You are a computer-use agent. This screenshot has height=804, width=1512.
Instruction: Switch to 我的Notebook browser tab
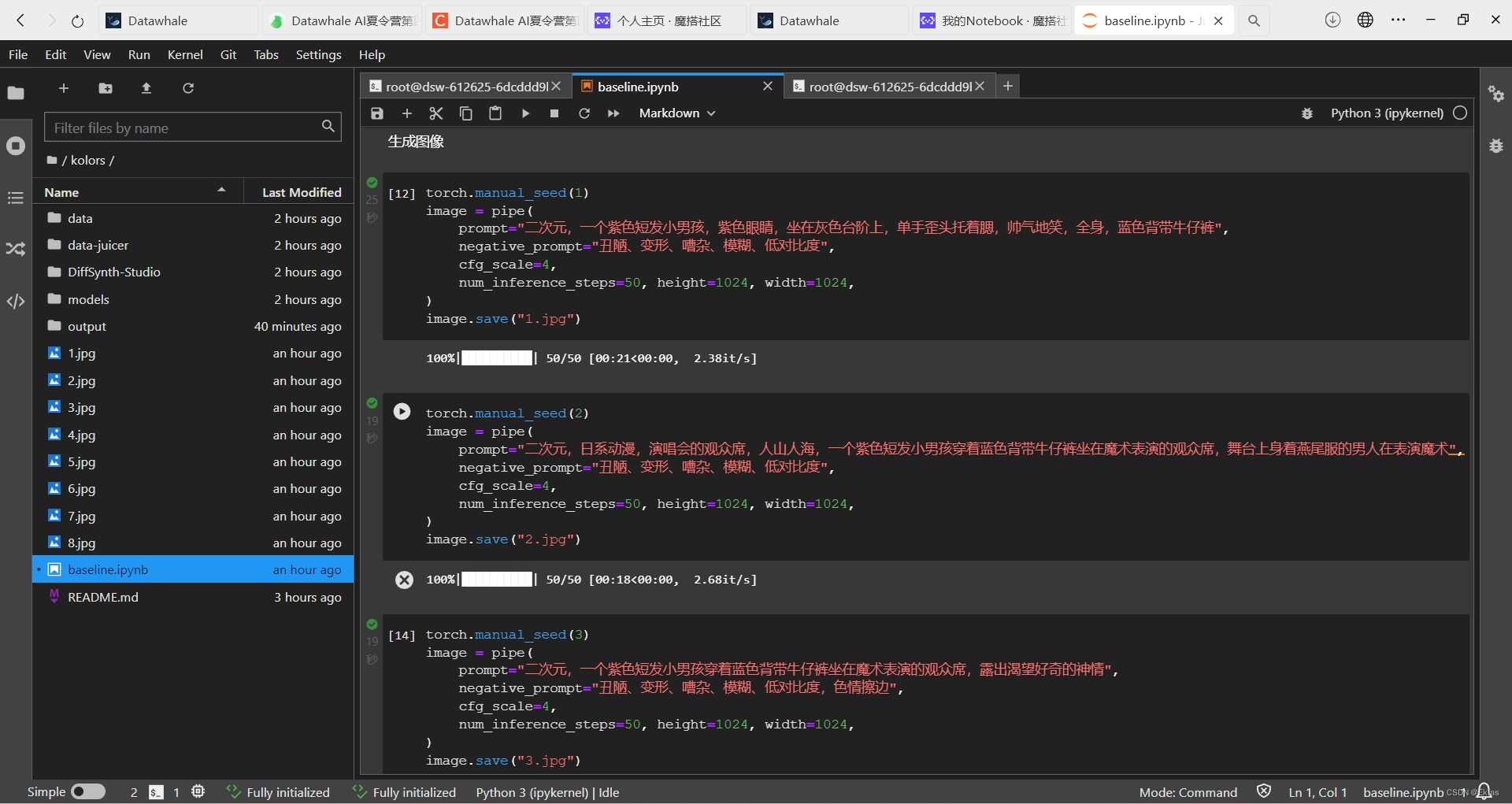992,20
